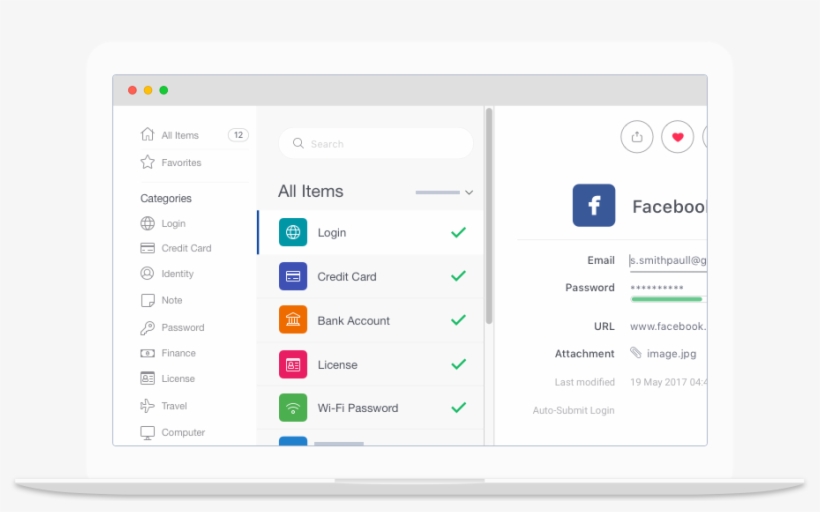820x512 pixels.
Task: Click the Facebook logo icon
Action: pyautogui.click(x=594, y=206)
